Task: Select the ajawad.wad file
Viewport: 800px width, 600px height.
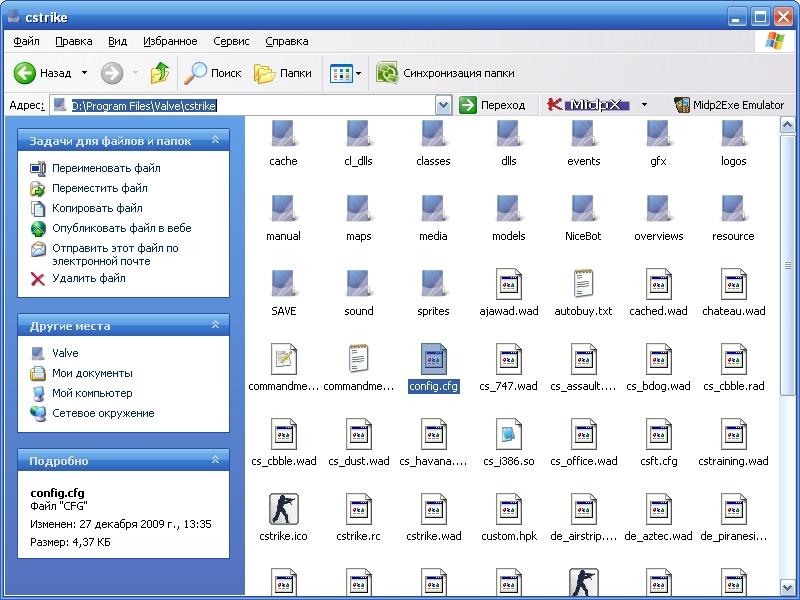Action: (509, 293)
